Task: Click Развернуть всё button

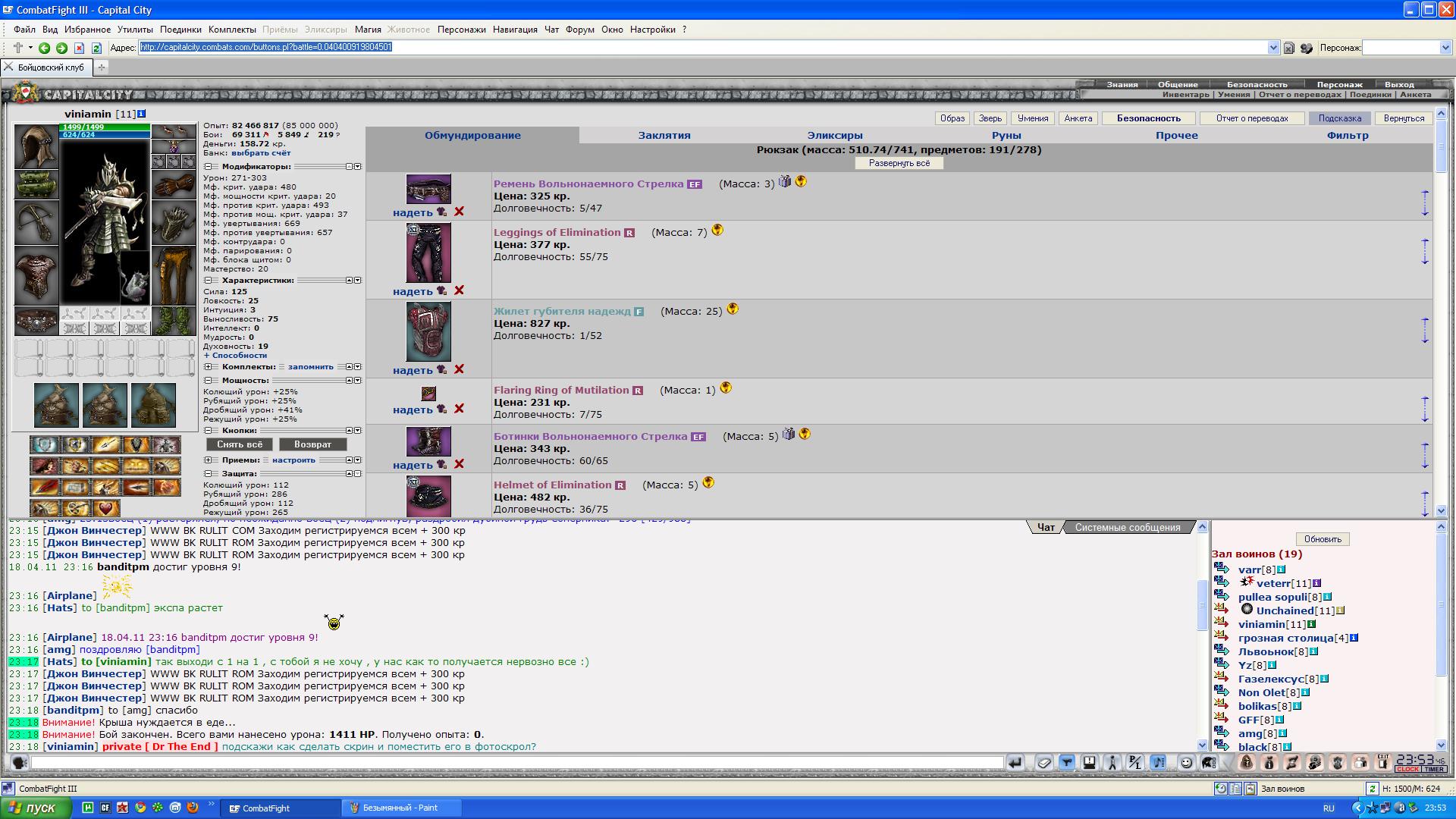Action: coord(899,163)
